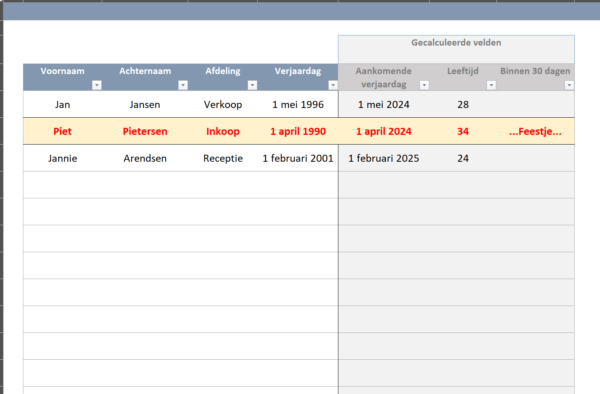
Task: Click the empty Voornaam cell below Jannie
Action: click(x=62, y=185)
